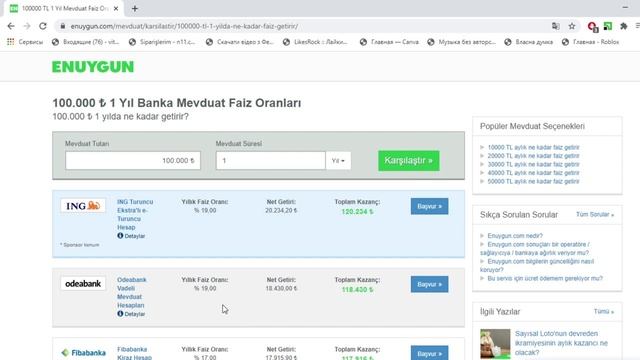Open a new tab with the plus button
Image resolution: width=640 pixels, height=360 pixels.
(x=135, y=8)
